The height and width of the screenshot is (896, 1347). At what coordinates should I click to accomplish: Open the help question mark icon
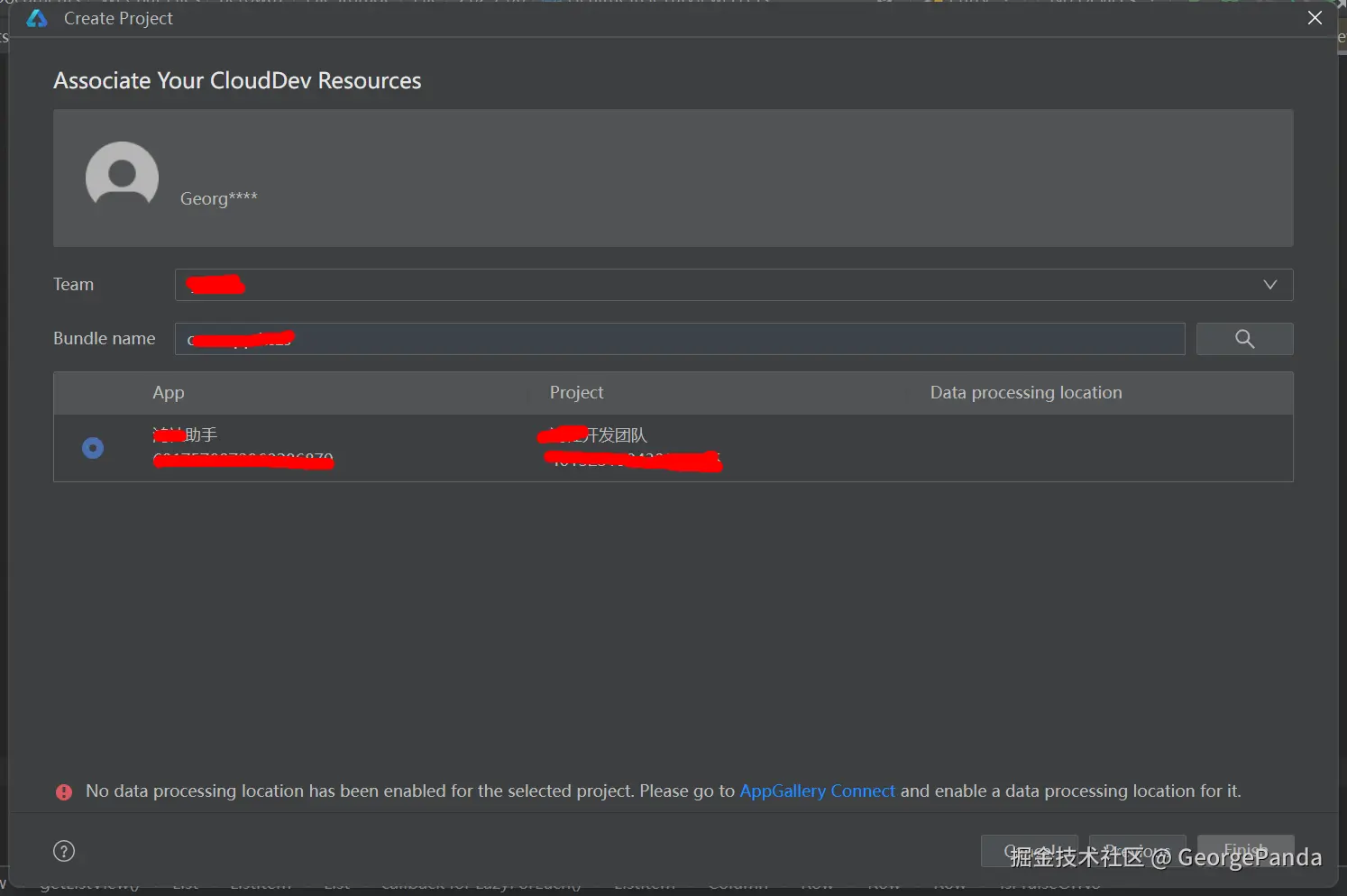pos(64,851)
